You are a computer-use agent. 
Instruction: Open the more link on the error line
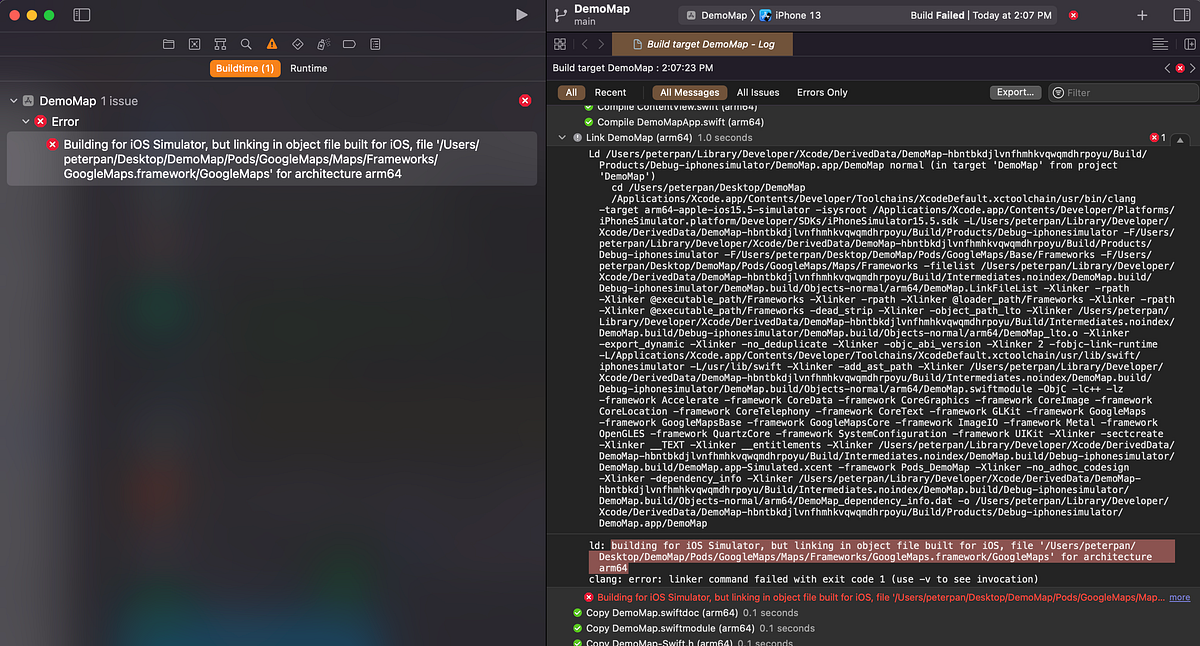(1179, 597)
